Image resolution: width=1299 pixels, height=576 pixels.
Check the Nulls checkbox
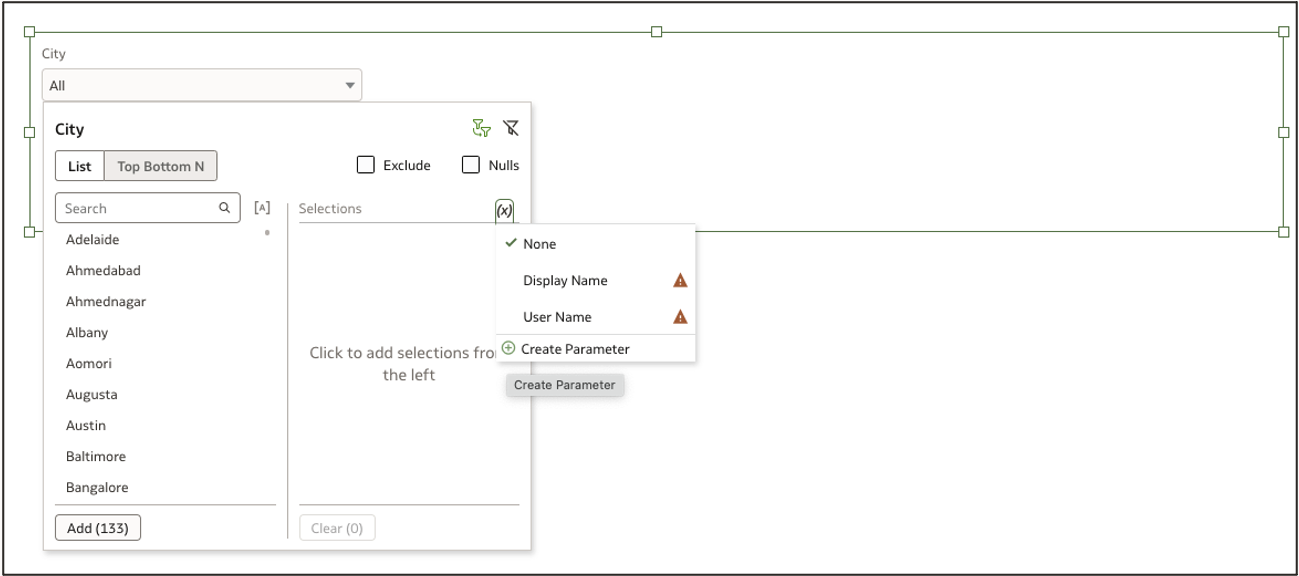click(470, 164)
